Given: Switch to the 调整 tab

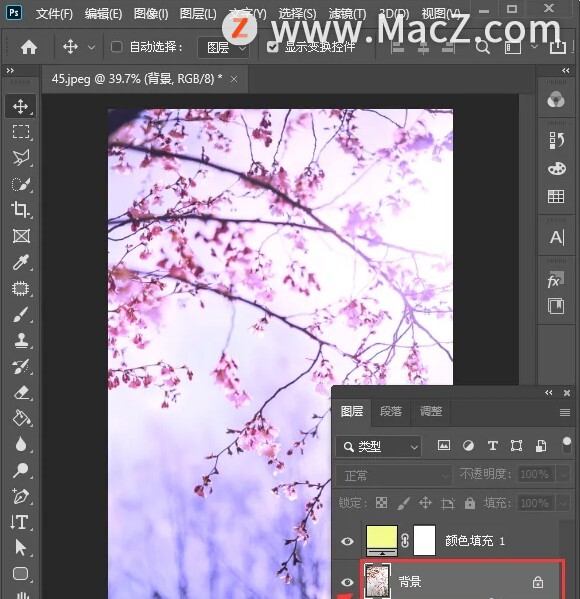Looking at the screenshot, I should (x=431, y=411).
